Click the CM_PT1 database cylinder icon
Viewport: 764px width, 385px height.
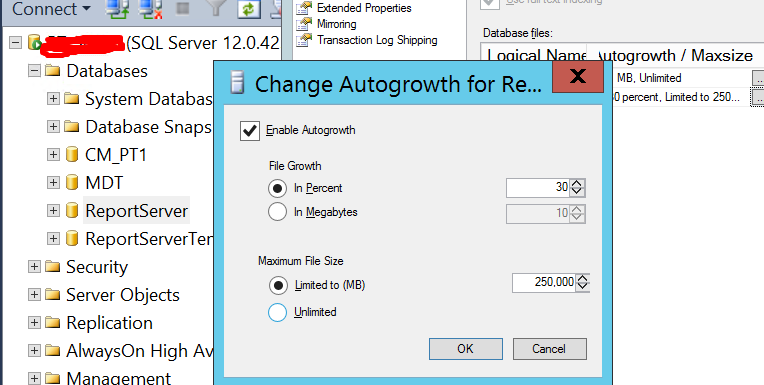click(72, 155)
